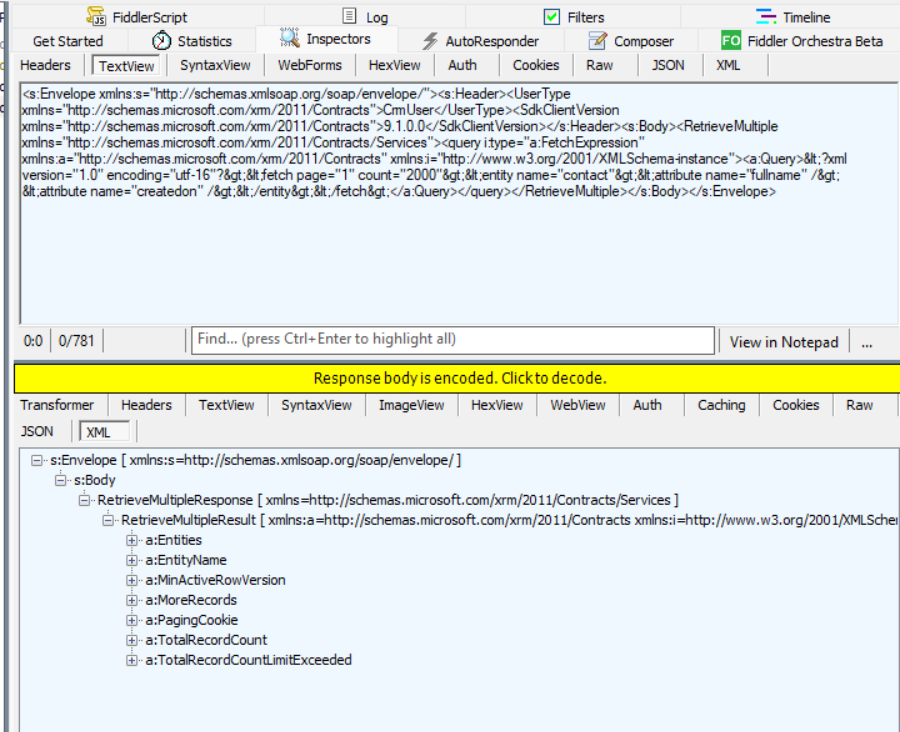The height and width of the screenshot is (732, 900).
Task: Click the Find search field
Action: (453, 340)
